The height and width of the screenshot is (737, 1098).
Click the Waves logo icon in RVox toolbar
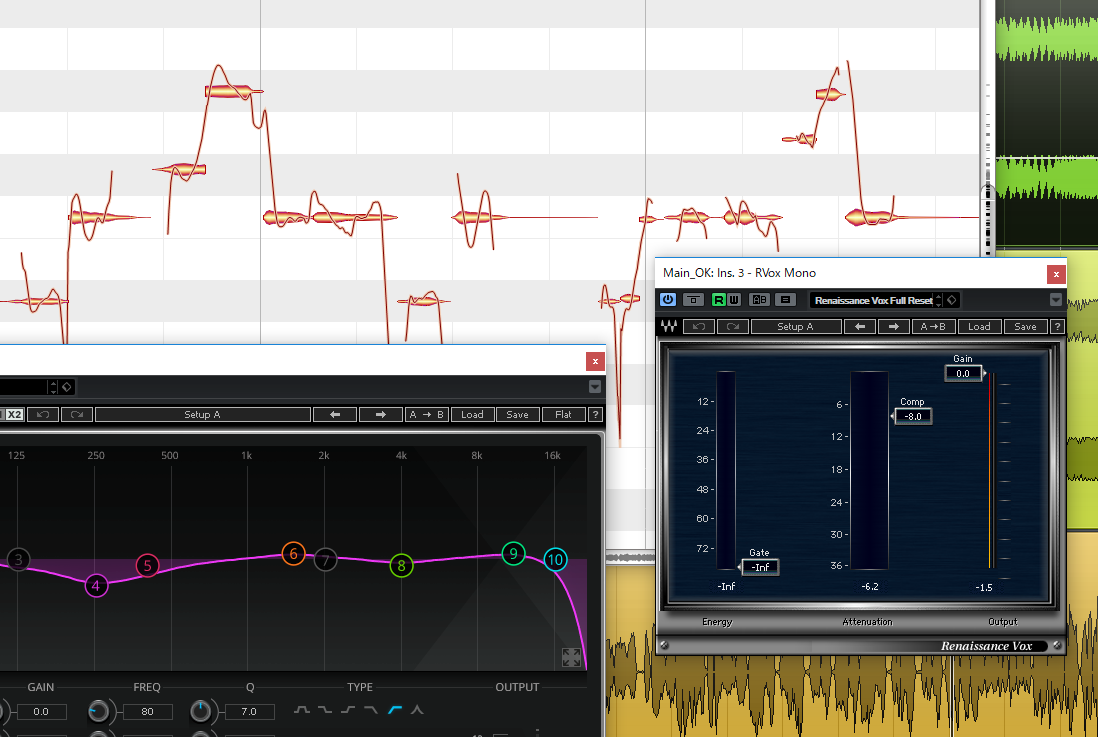click(x=669, y=326)
